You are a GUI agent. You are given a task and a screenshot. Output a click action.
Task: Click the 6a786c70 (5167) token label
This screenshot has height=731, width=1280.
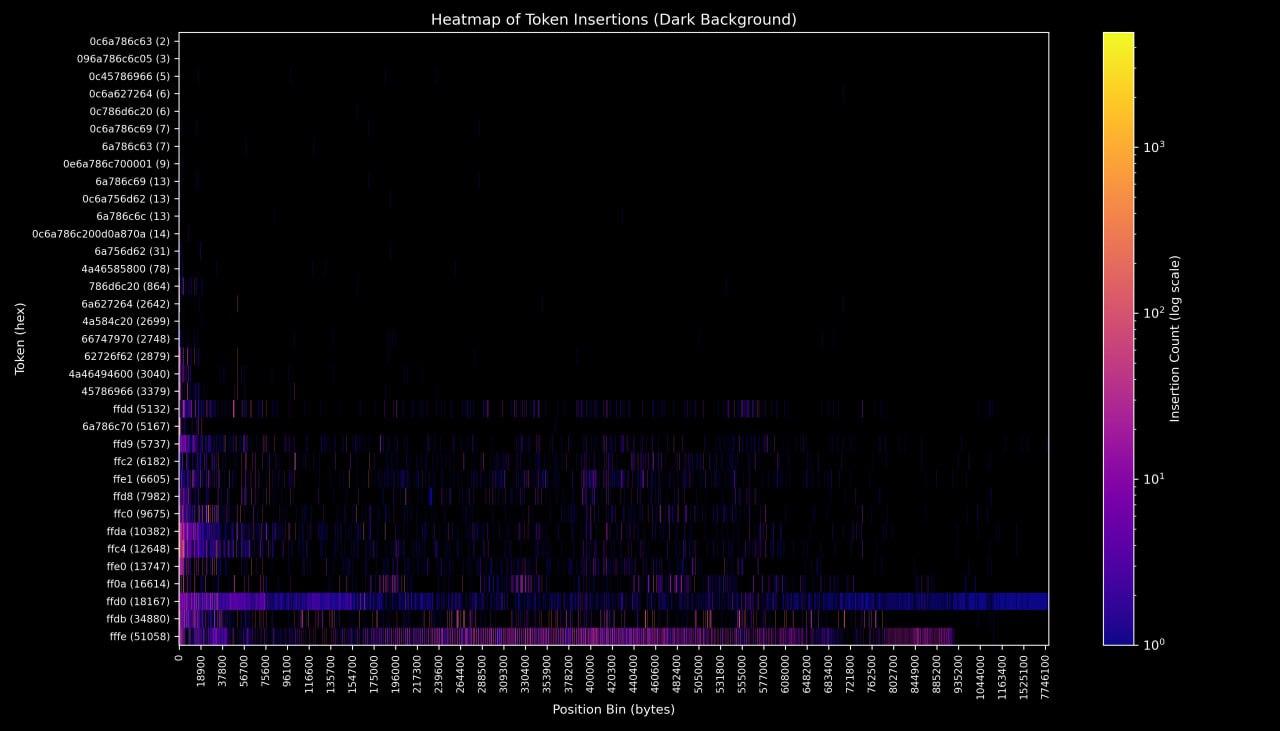point(126,426)
